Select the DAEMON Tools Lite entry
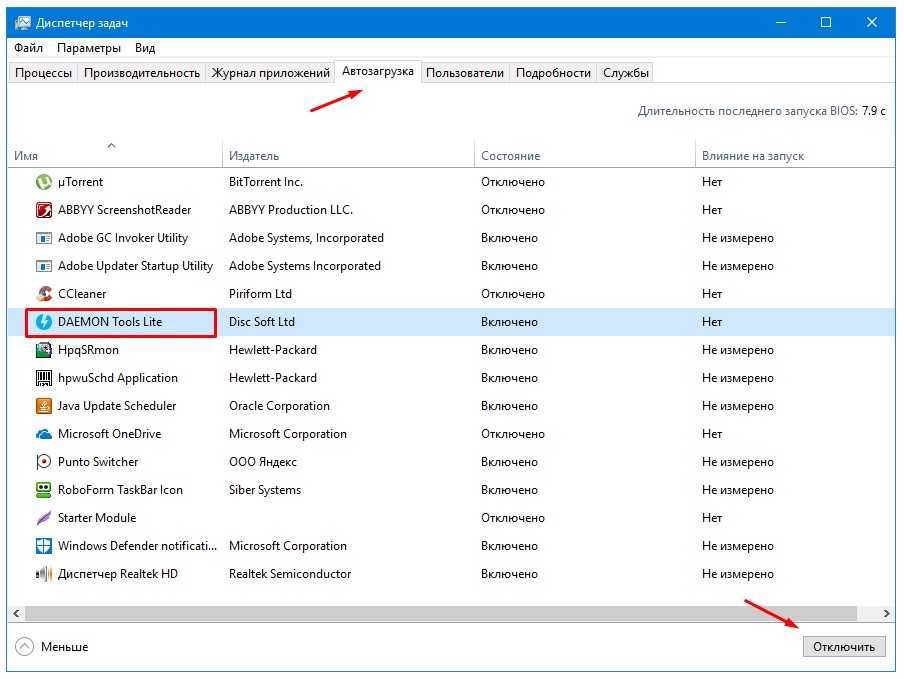The image size is (904, 679). point(110,322)
